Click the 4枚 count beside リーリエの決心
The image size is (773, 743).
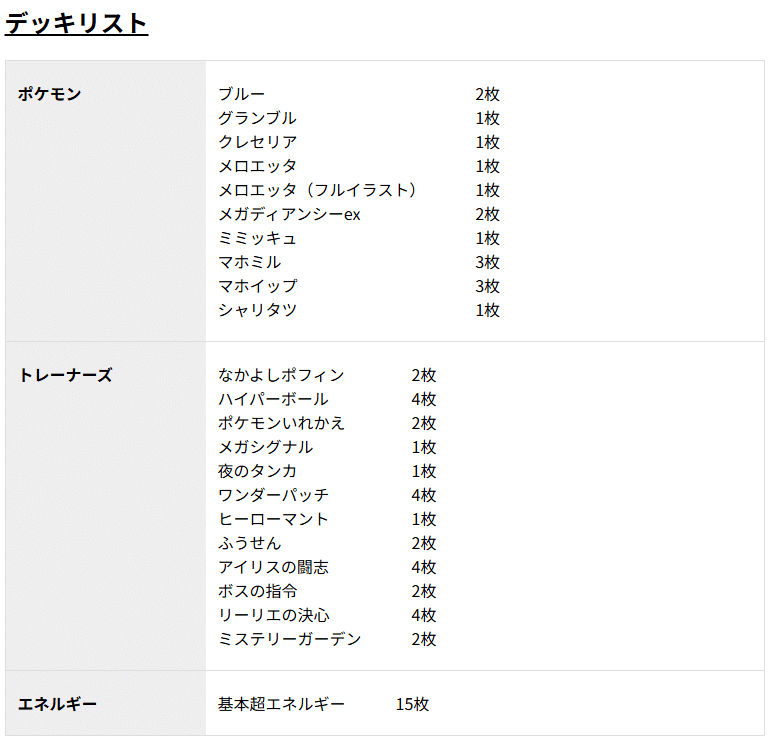click(424, 615)
